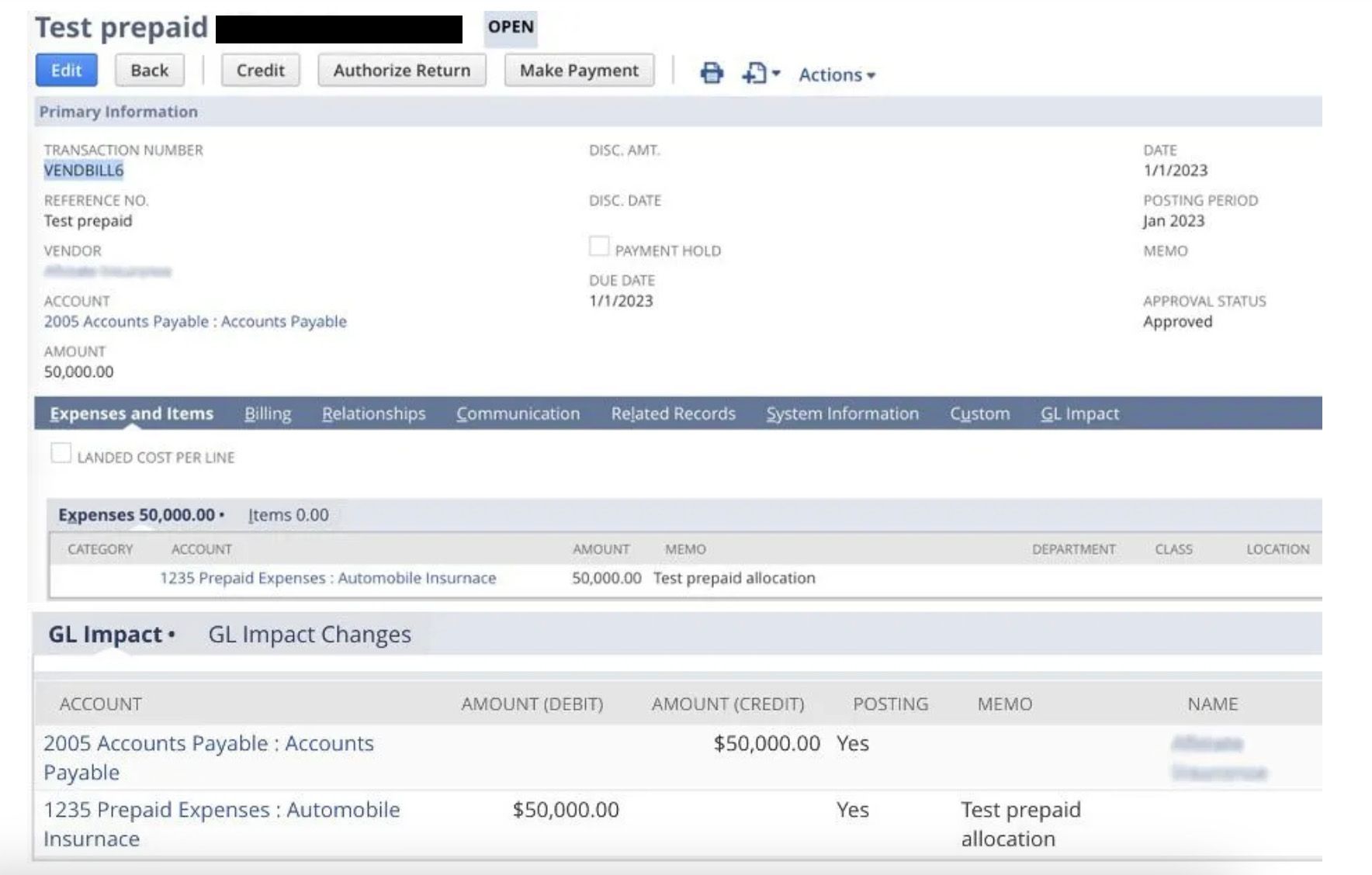Screen dimensions: 1372x875
Task: Expand the dropdown arrow beside the document icon
Action: [x=775, y=73]
